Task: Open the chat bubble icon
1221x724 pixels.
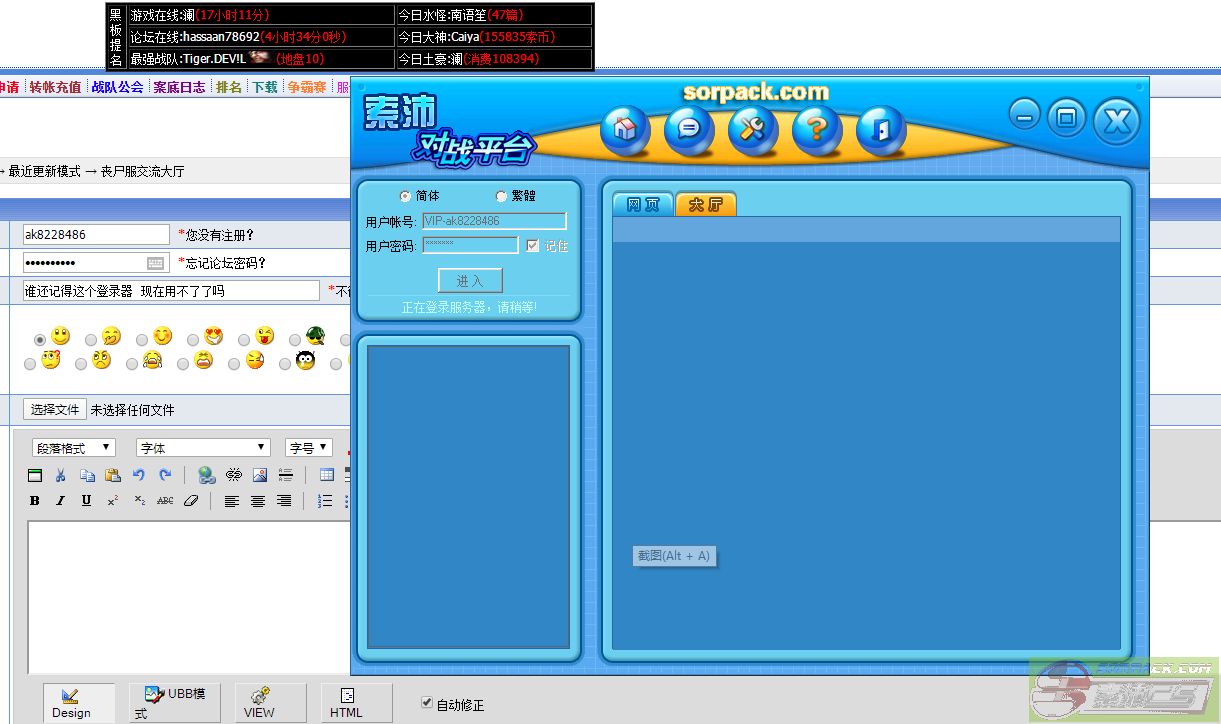Action: pyautogui.click(x=689, y=129)
